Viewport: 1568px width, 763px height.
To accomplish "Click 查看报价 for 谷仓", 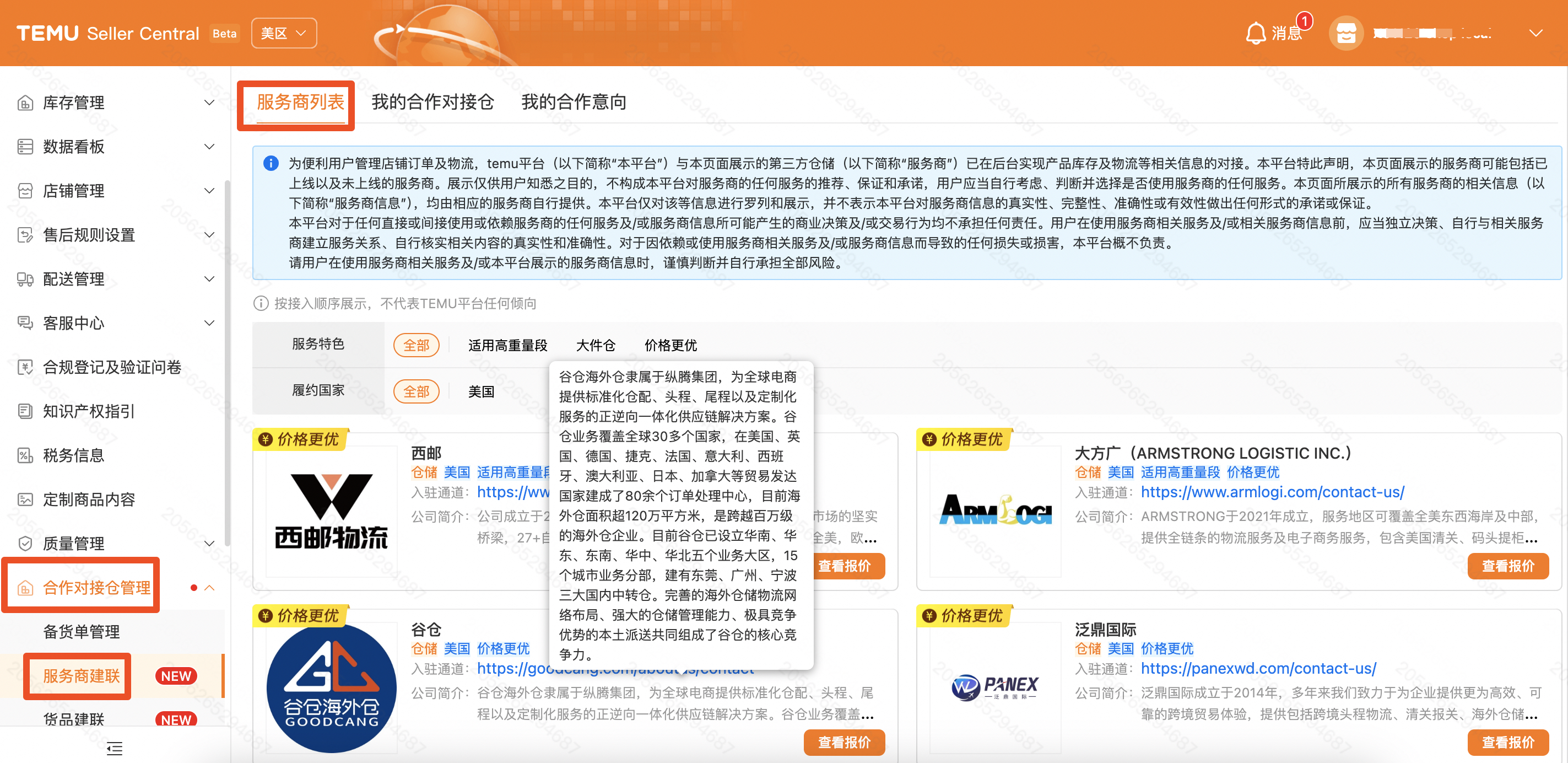I will (x=844, y=743).
